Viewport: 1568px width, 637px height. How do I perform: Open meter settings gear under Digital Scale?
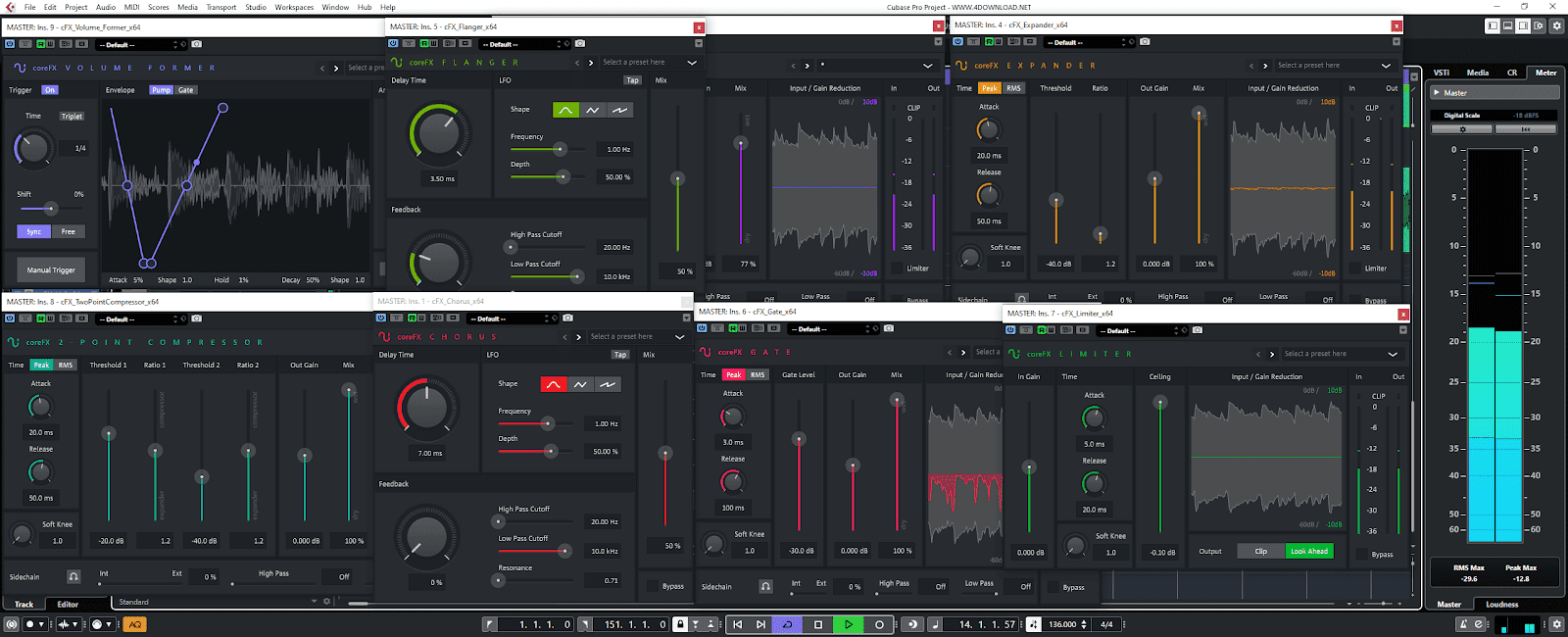1462,129
